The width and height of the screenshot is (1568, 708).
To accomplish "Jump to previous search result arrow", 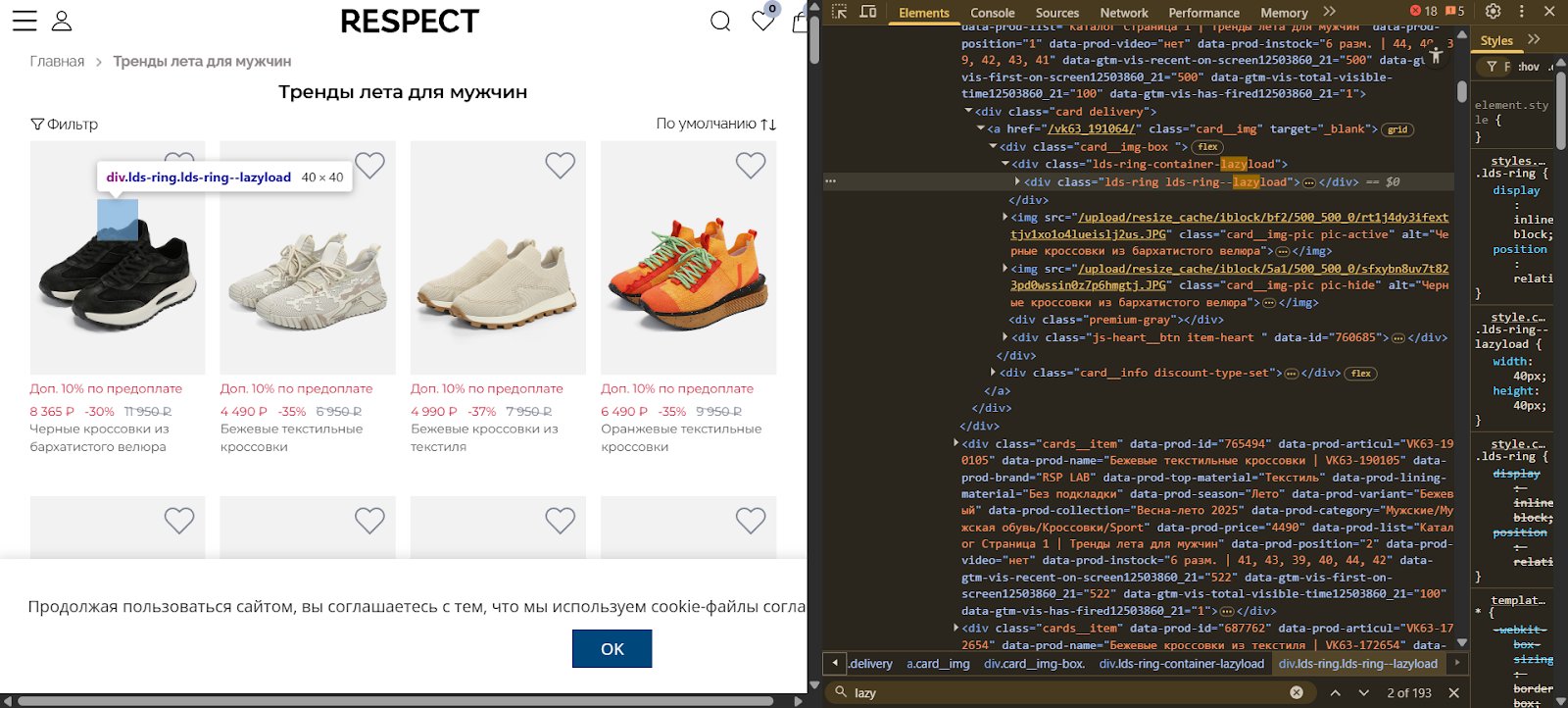I will pos(1335,692).
